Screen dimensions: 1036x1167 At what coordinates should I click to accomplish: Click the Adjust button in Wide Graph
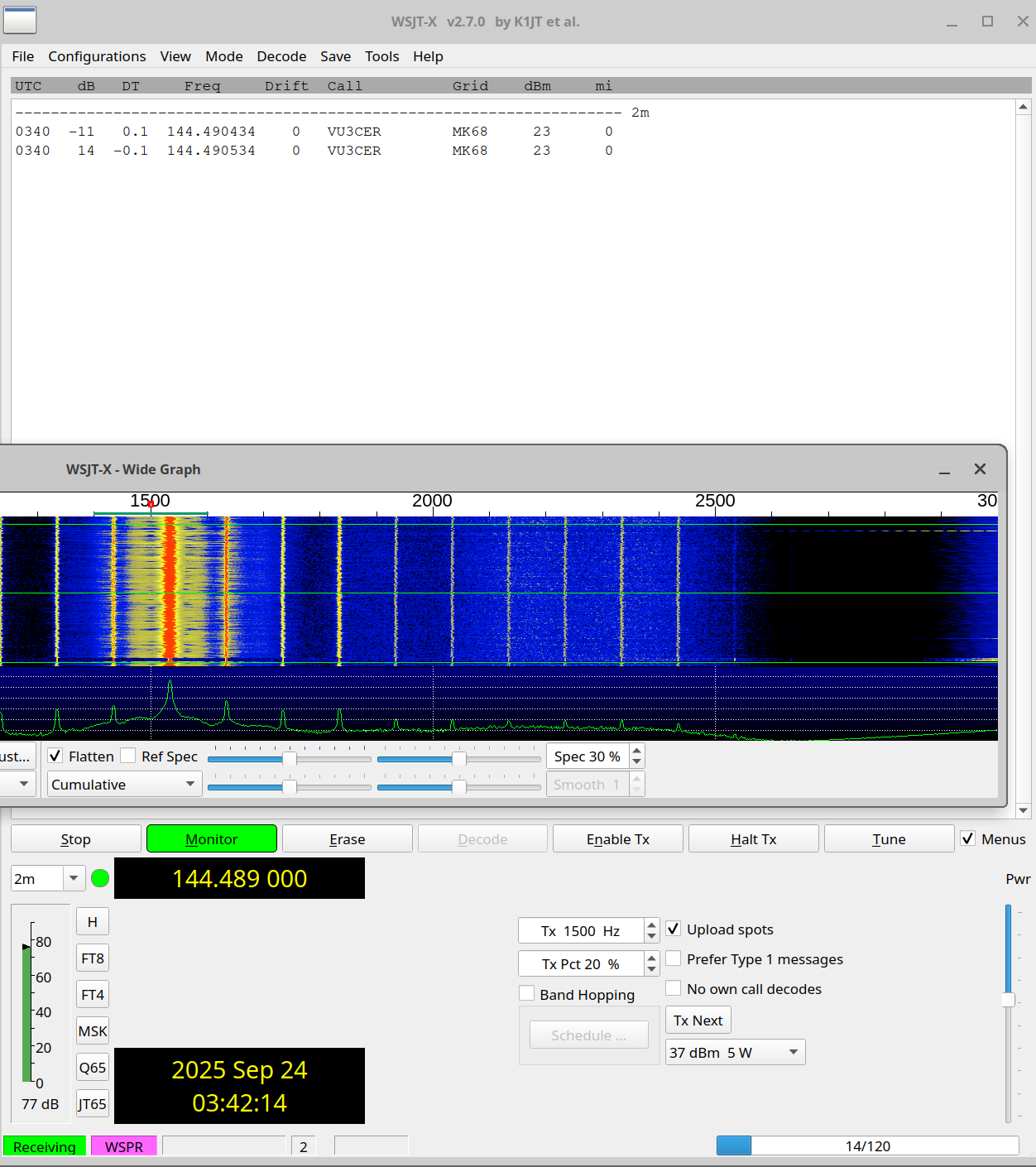(17, 756)
